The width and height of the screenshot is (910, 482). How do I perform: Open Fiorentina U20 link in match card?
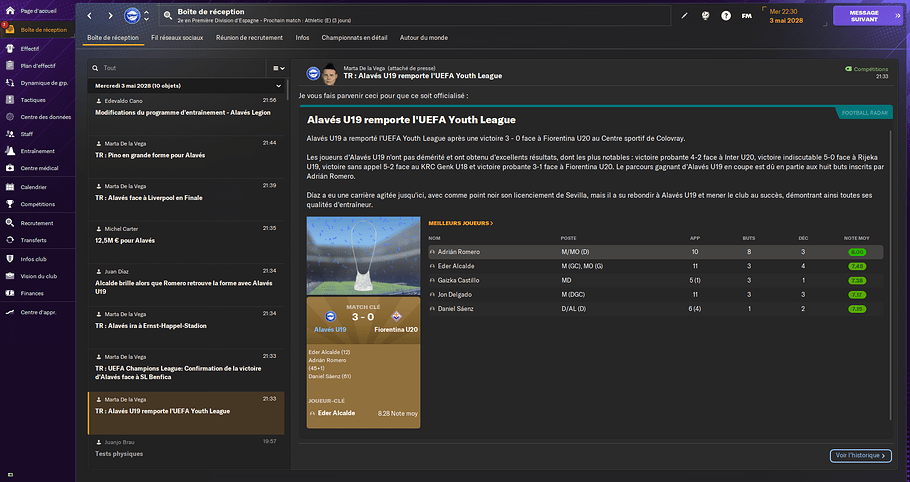(x=396, y=329)
